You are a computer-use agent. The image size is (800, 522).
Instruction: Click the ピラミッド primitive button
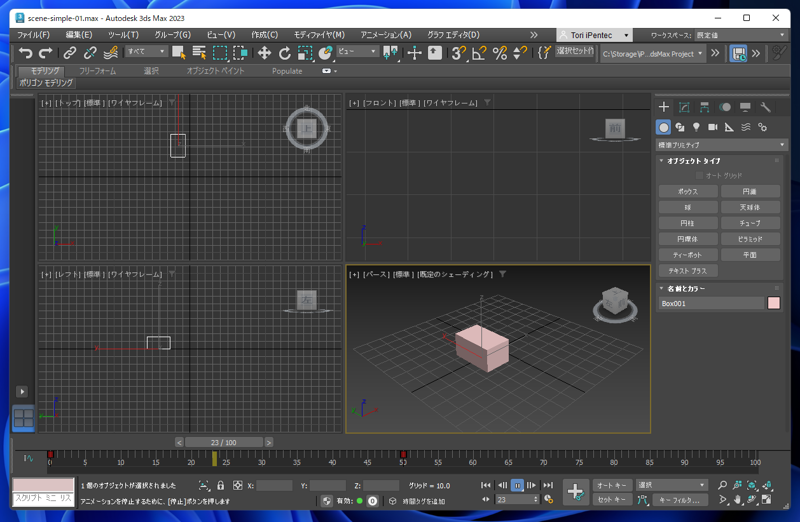pyautogui.click(x=750, y=239)
